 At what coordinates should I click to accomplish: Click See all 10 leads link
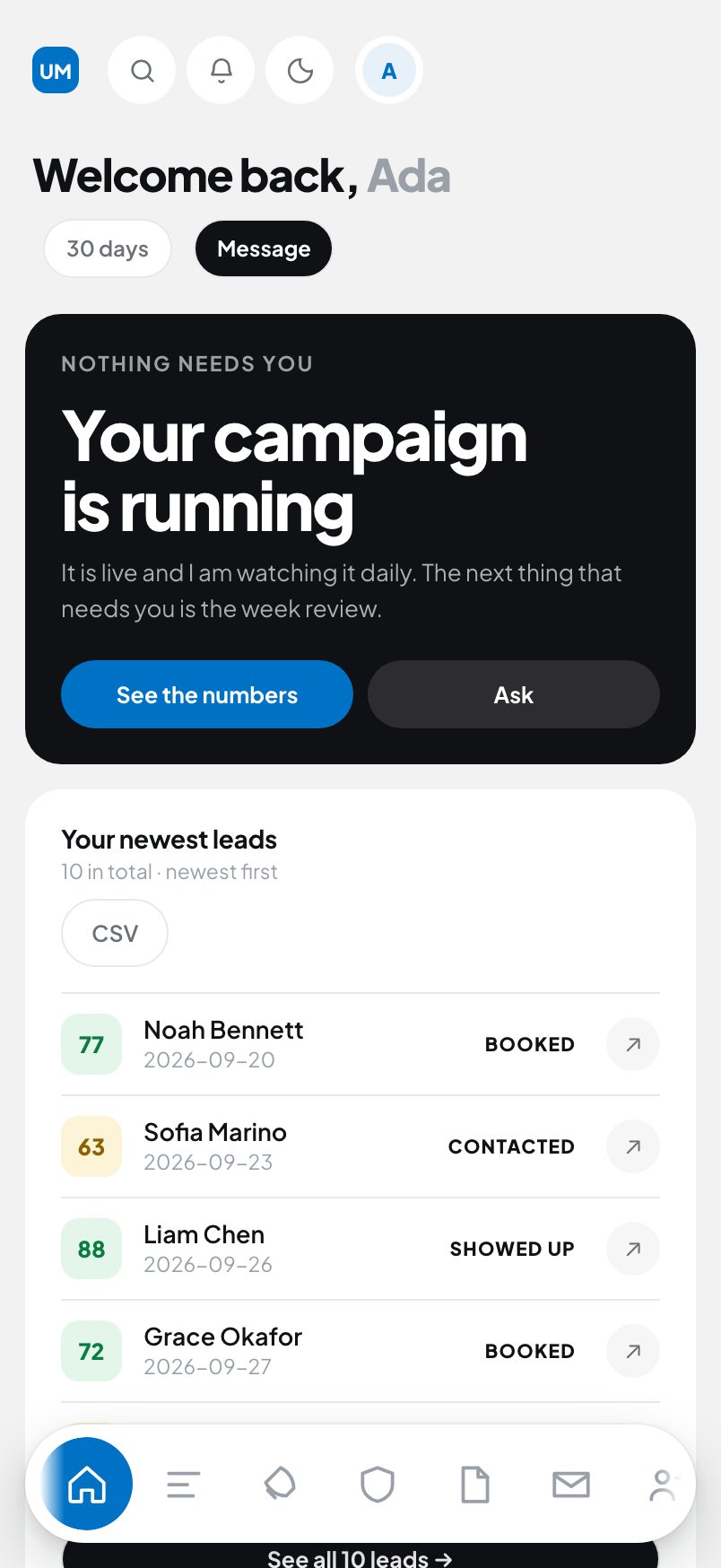pyautogui.click(x=360, y=1557)
